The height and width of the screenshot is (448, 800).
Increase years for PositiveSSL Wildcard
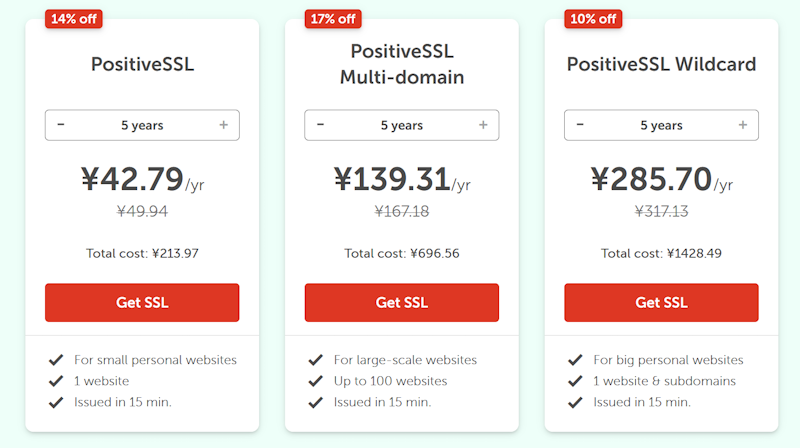[743, 125]
